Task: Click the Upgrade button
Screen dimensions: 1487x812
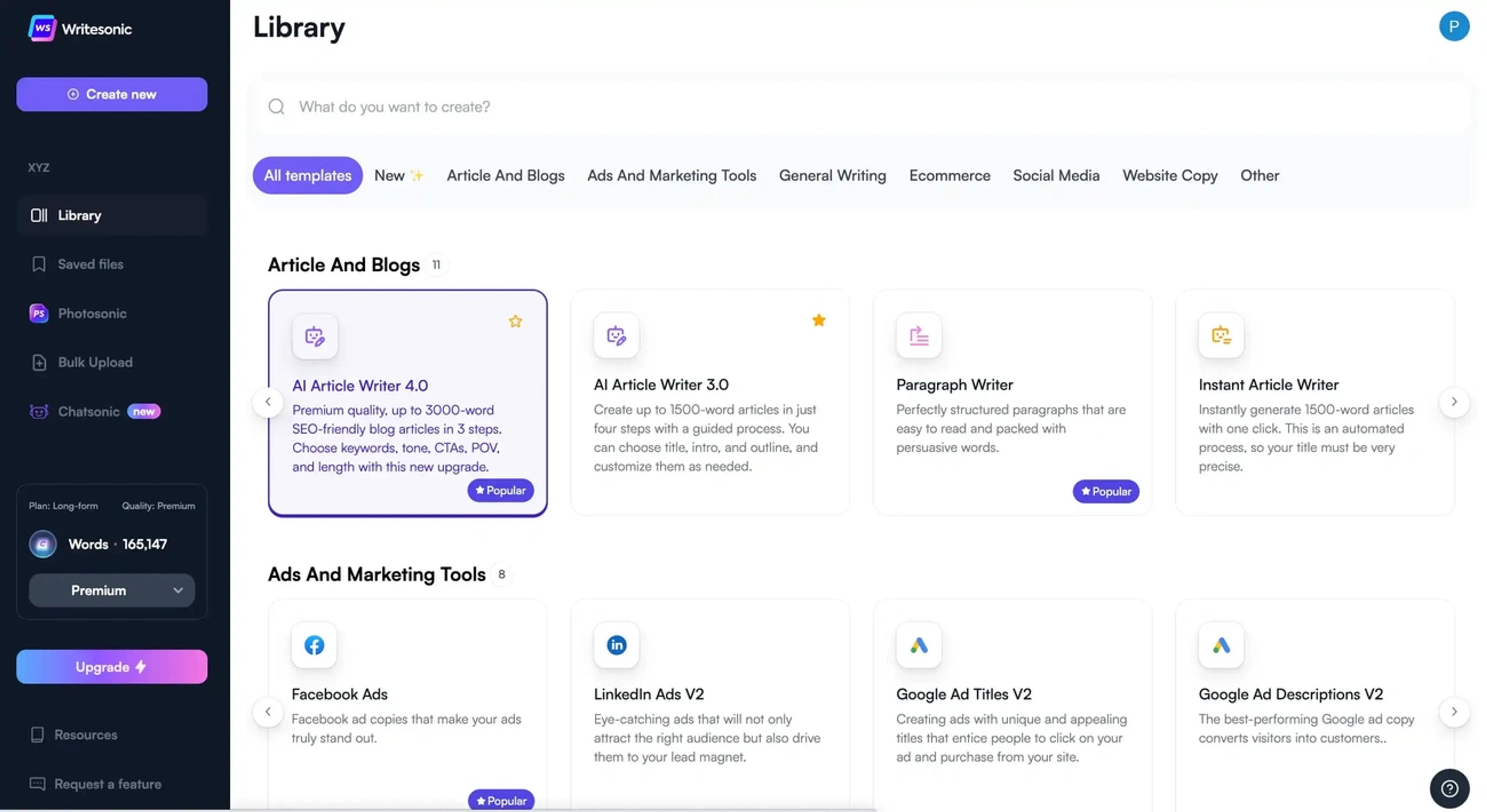Action: [112, 666]
